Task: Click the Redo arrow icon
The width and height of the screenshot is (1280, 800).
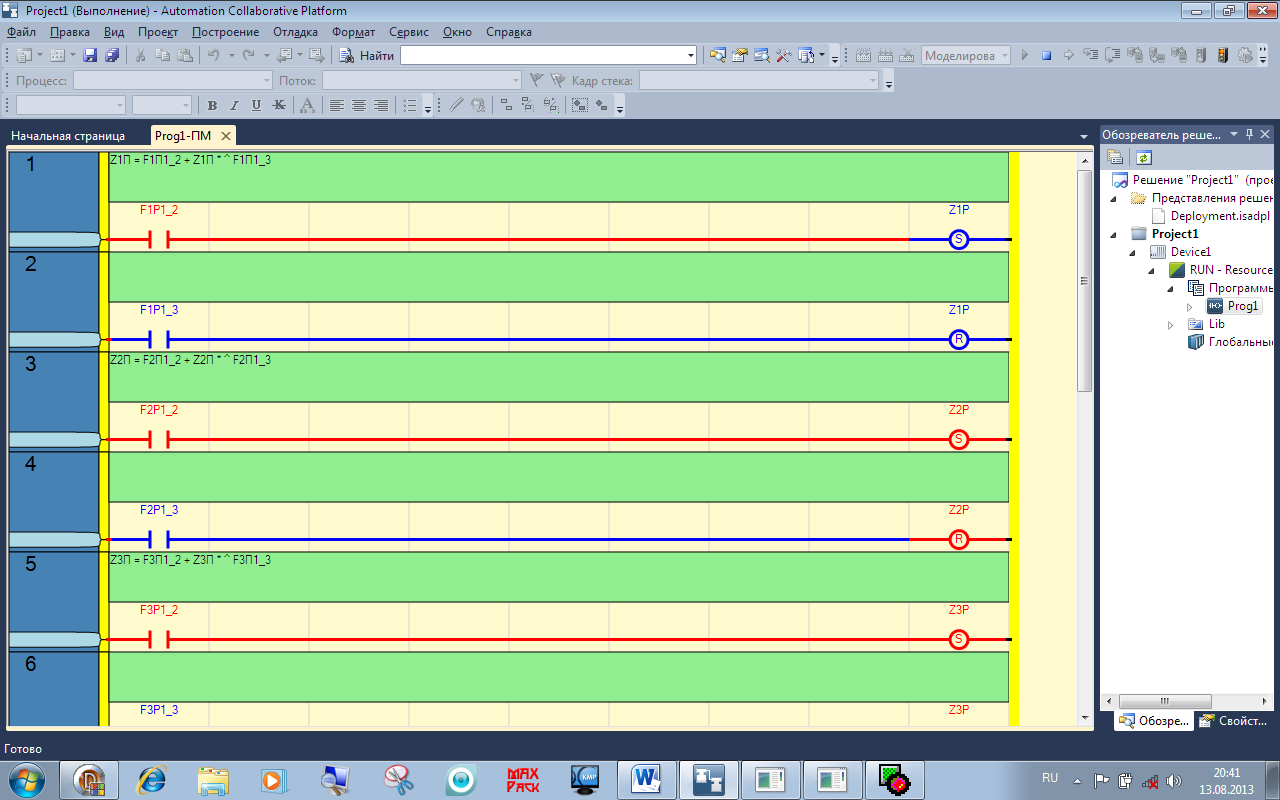Action: pyautogui.click(x=249, y=55)
